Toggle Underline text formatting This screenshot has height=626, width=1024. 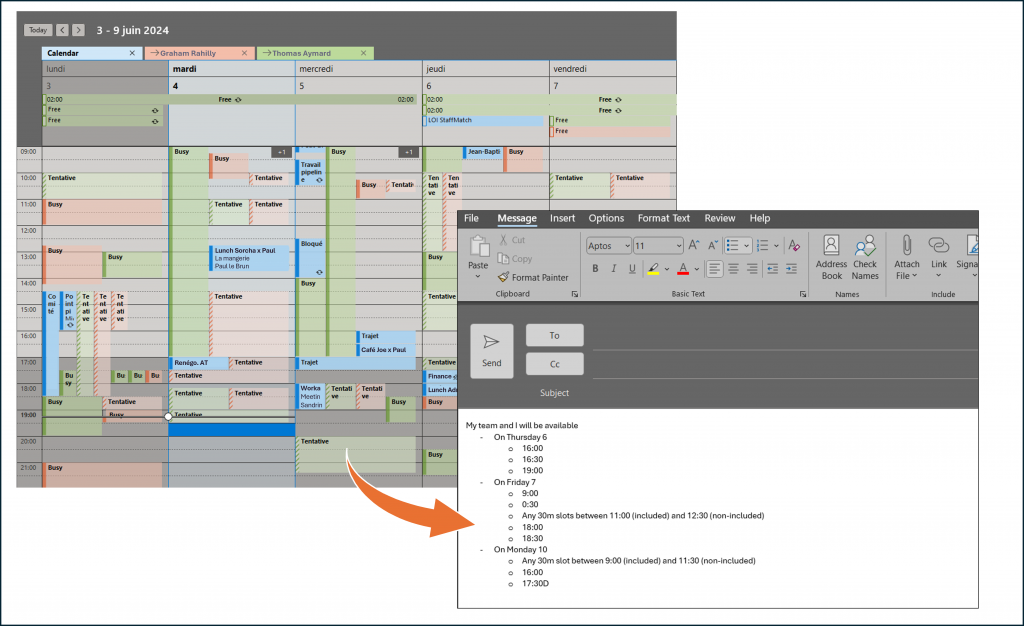click(x=630, y=268)
